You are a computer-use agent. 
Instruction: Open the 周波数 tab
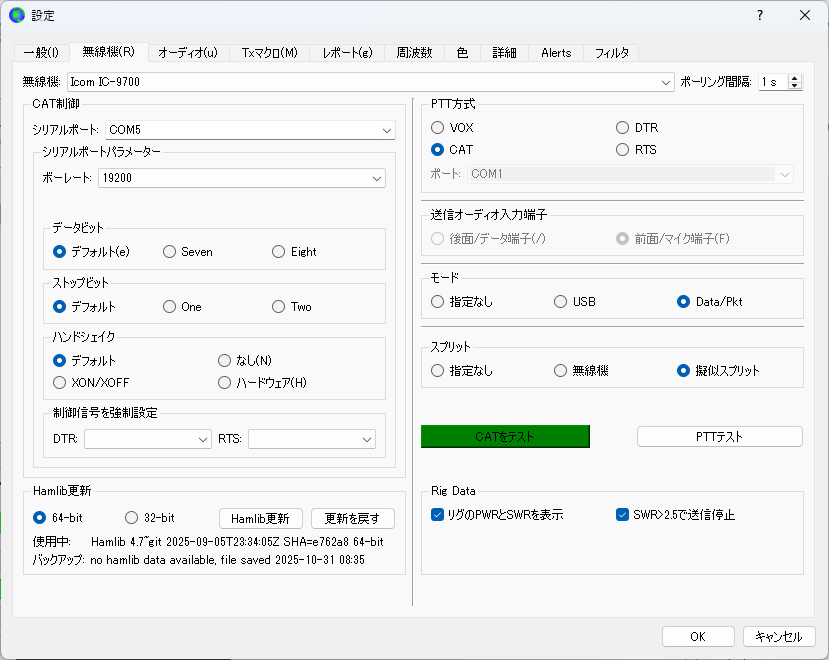pos(414,53)
